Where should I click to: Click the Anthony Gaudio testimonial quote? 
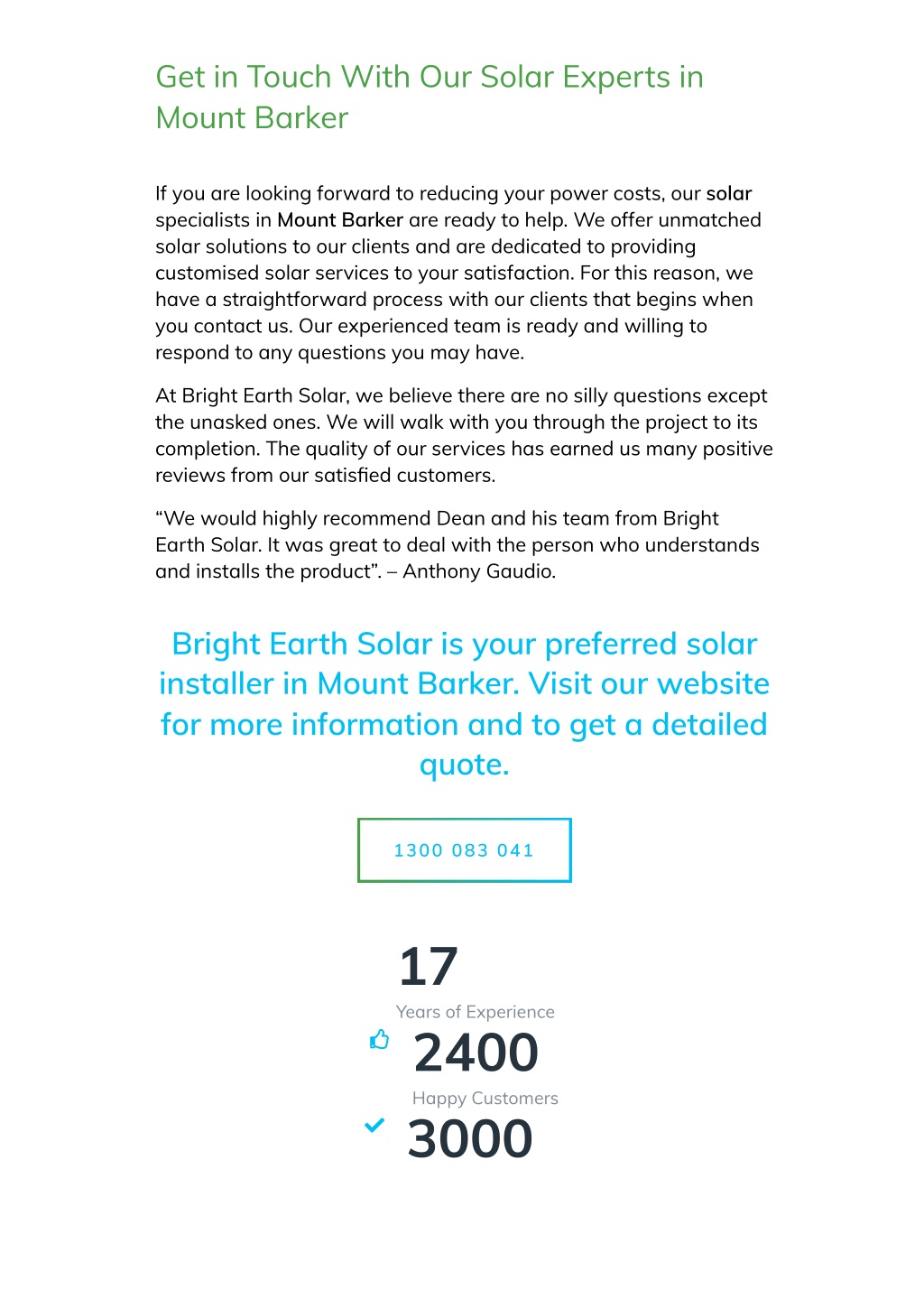[457, 544]
